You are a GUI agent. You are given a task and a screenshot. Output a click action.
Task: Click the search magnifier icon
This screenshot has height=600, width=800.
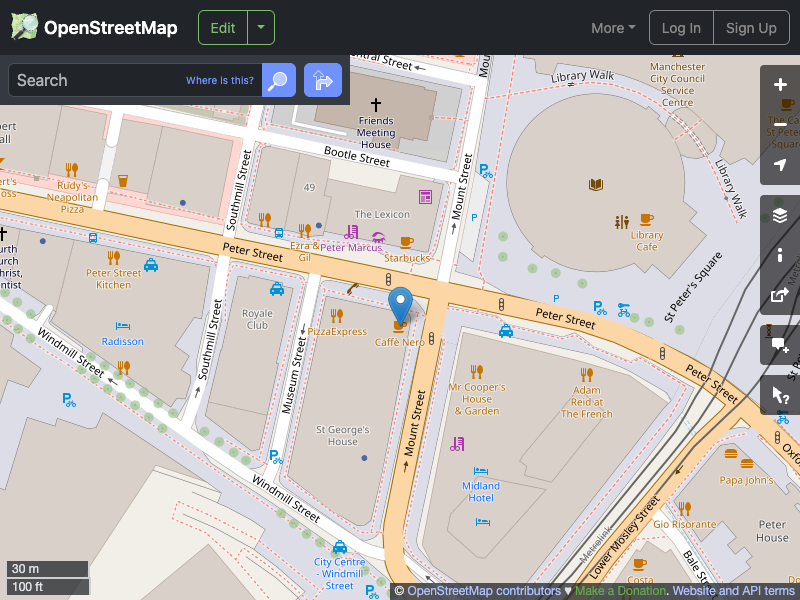(278, 80)
